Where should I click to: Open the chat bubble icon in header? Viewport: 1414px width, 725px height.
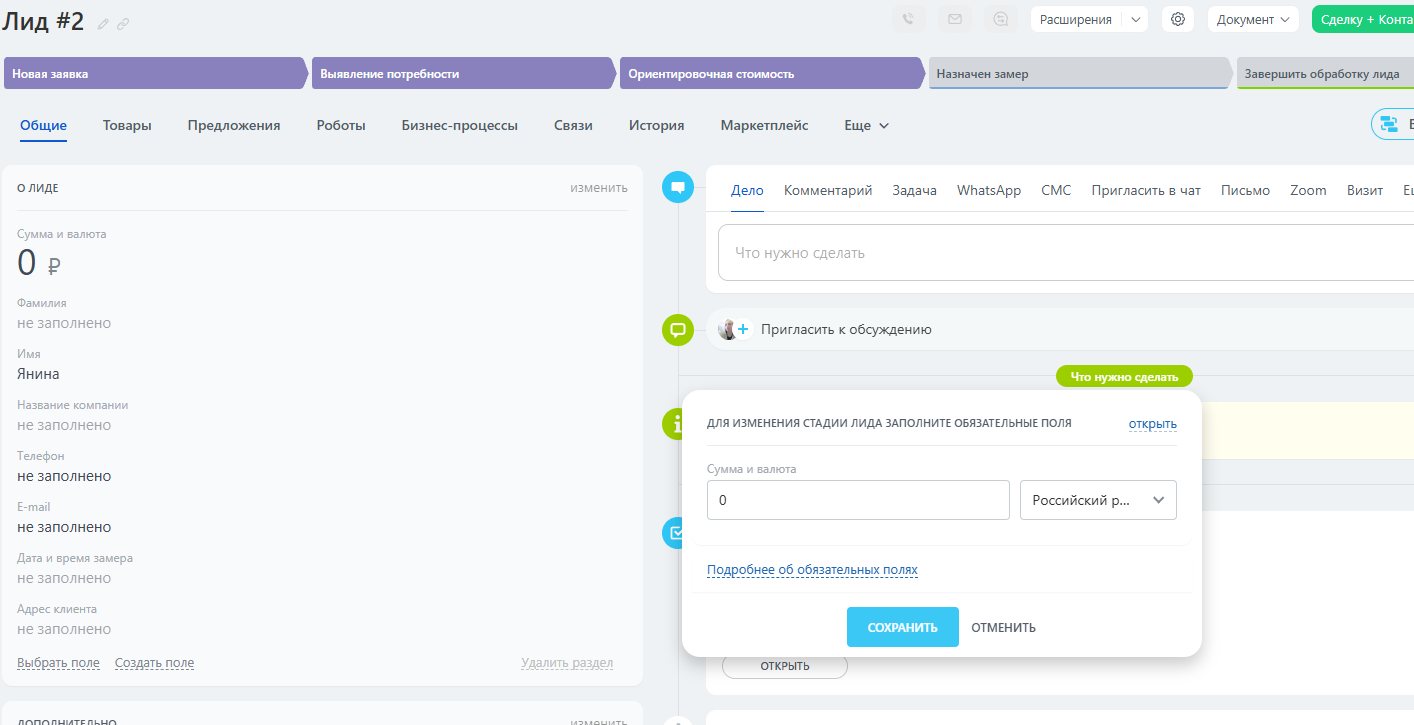coord(1001,19)
